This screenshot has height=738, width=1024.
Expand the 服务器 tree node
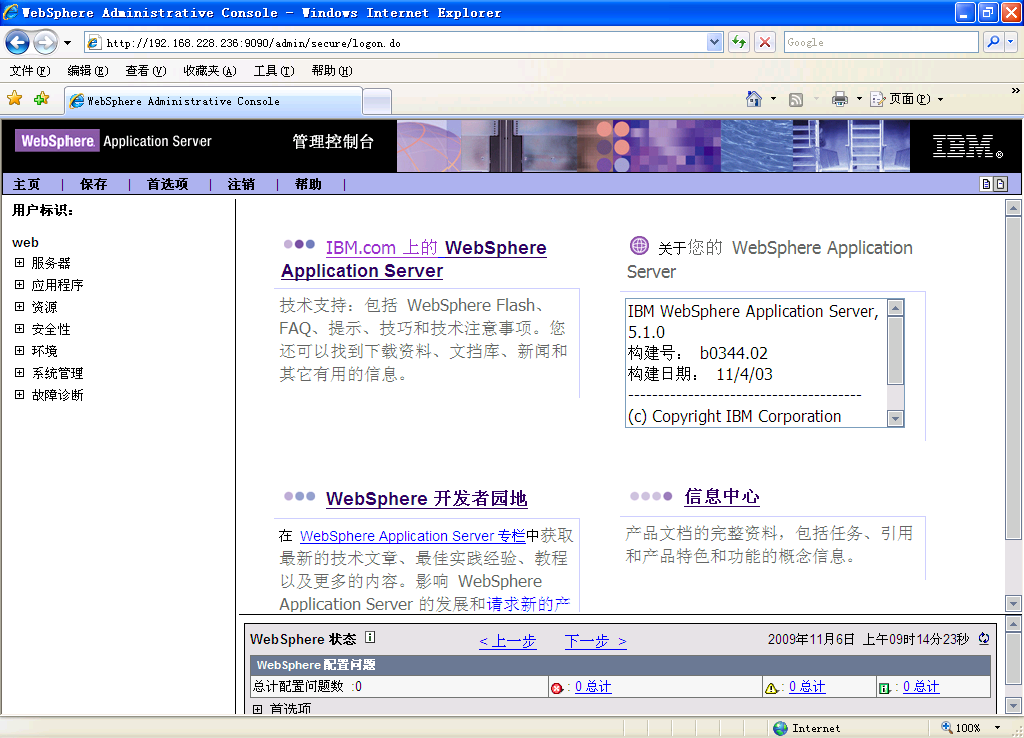click(x=19, y=263)
